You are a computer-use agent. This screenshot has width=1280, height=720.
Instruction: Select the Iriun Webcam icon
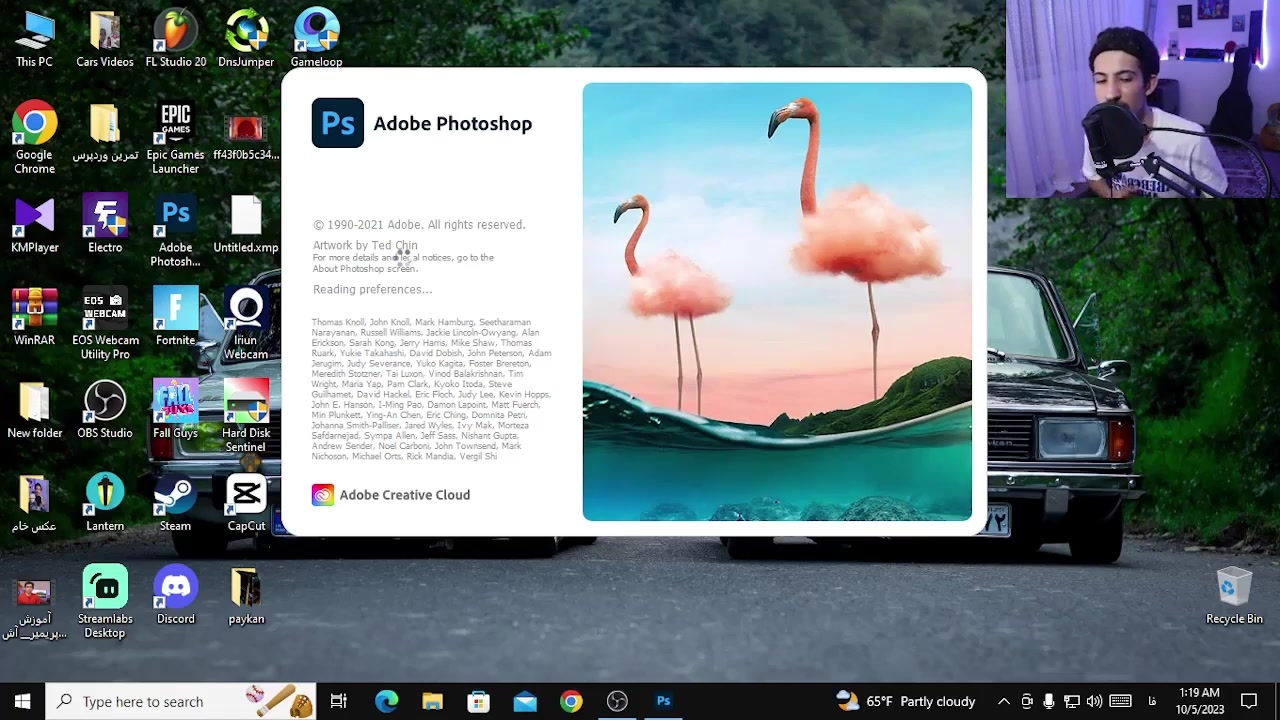click(246, 325)
